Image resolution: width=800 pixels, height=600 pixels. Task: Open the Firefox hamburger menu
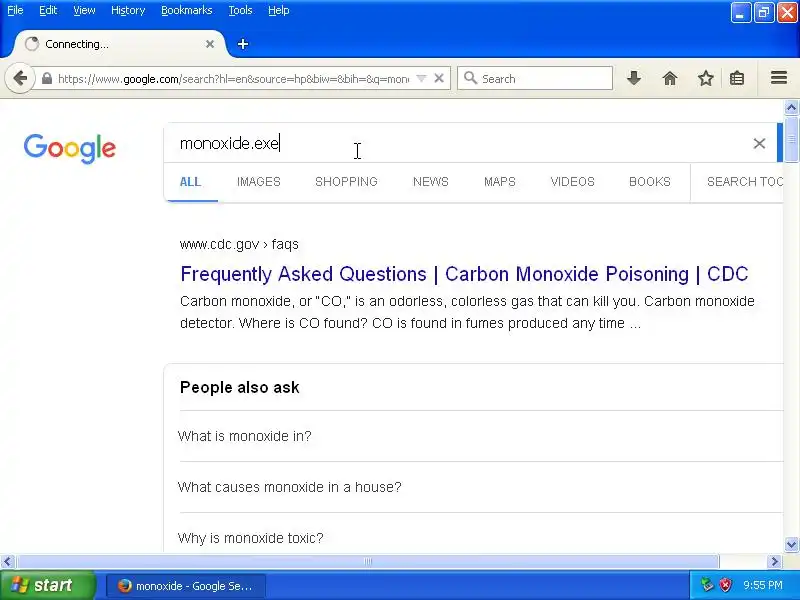779,78
